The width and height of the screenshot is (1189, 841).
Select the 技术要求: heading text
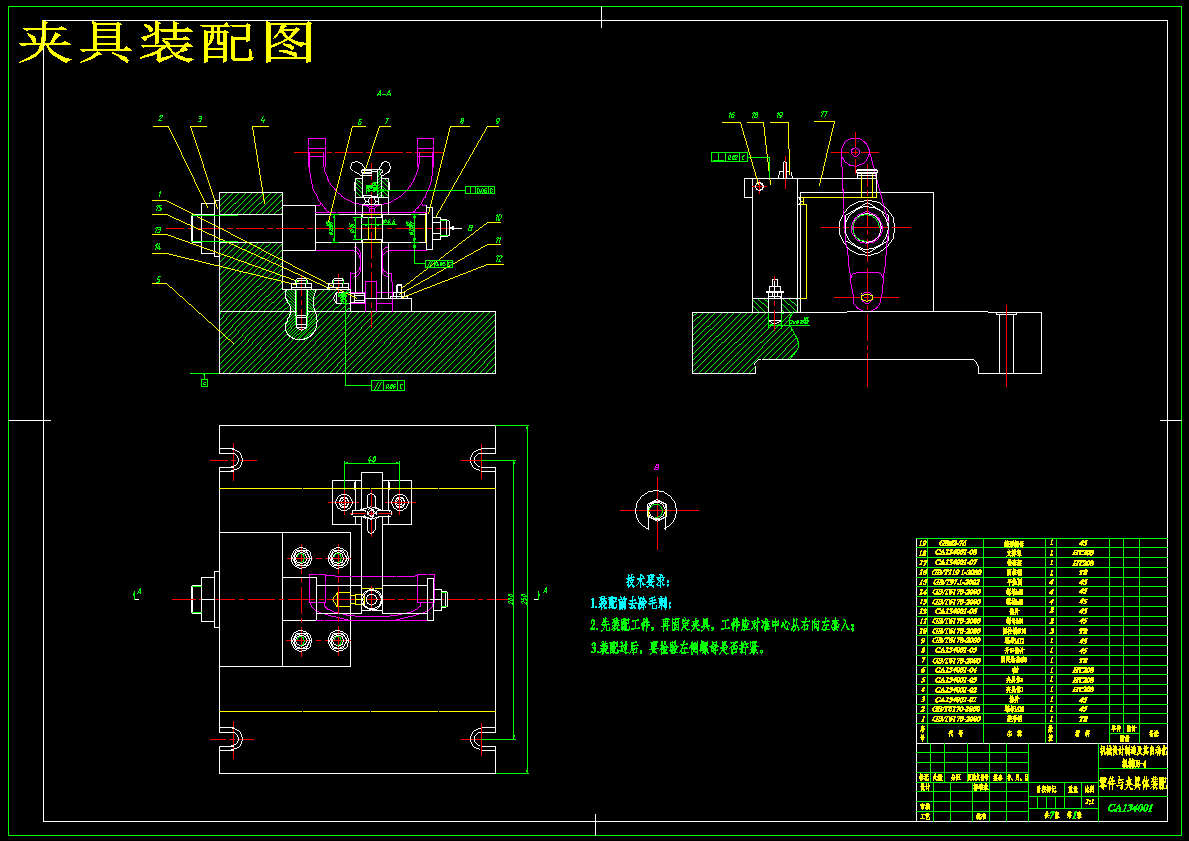(648, 581)
